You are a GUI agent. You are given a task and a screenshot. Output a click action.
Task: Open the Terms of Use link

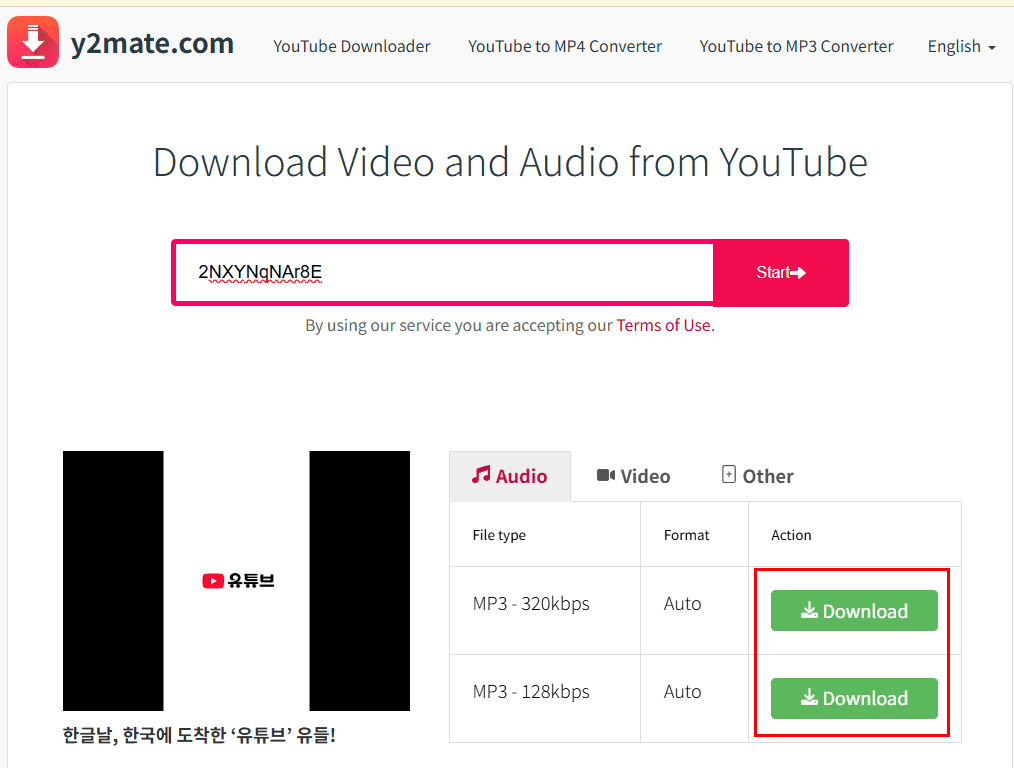[663, 325]
